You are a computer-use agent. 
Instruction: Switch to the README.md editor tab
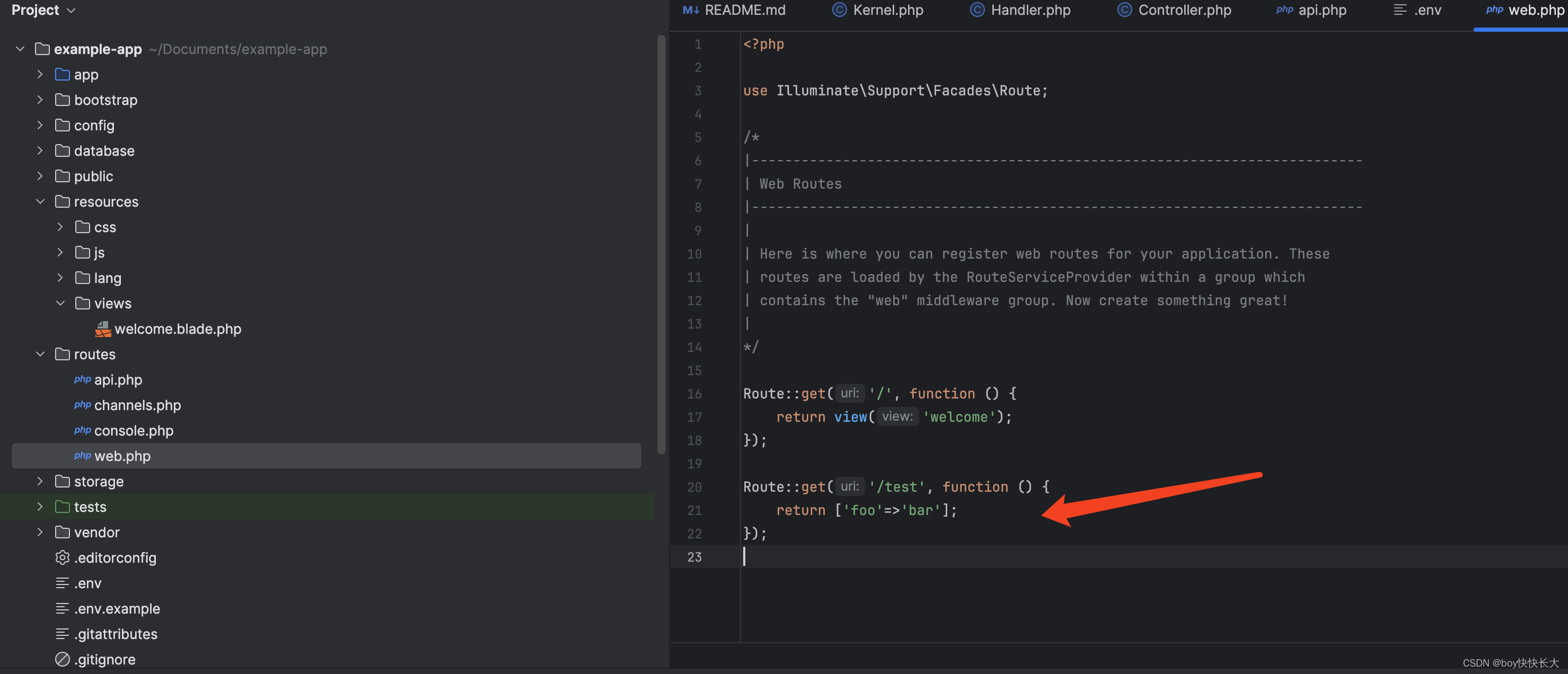pyautogui.click(x=734, y=11)
